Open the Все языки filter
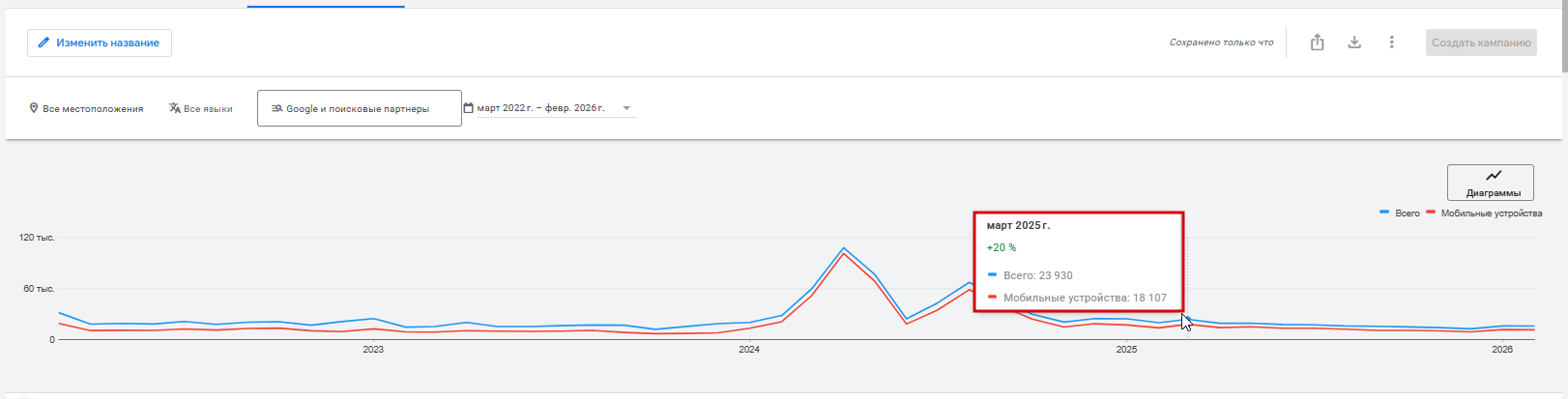The width and height of the screenshot is (1568, 399). (x=207, y=108)
